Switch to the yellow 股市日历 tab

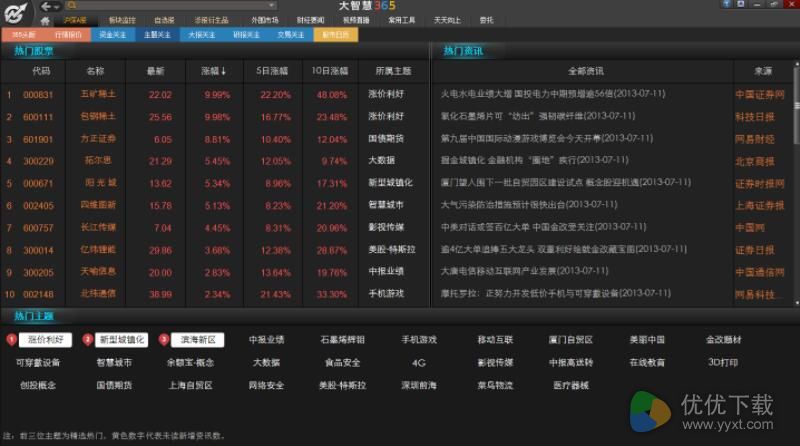[336, 35]
